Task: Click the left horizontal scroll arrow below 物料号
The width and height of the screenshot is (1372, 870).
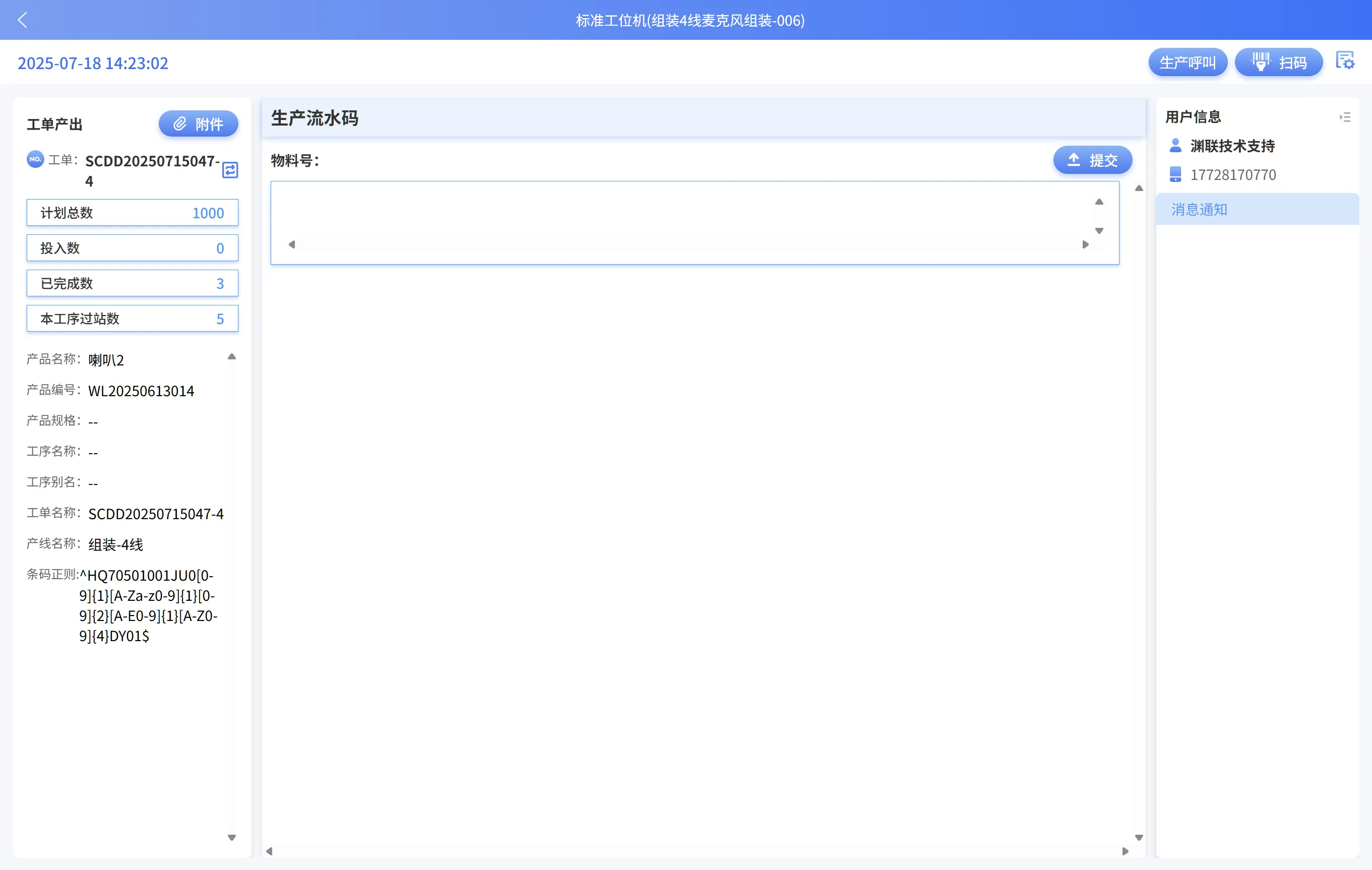Action: pyautogui.click(x=293, y=244)
